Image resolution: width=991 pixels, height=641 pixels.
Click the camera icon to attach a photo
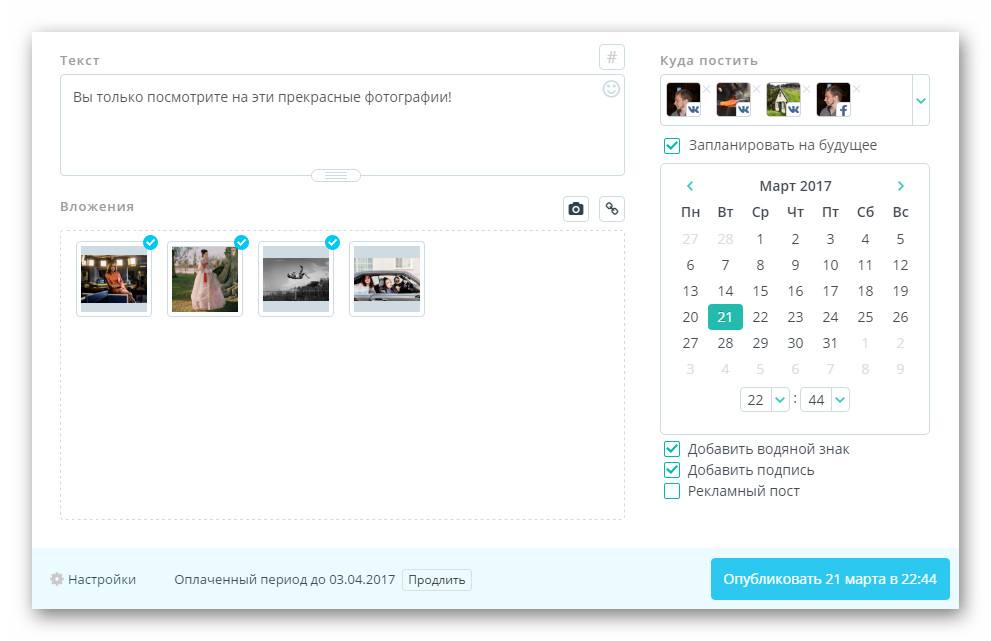576,208
